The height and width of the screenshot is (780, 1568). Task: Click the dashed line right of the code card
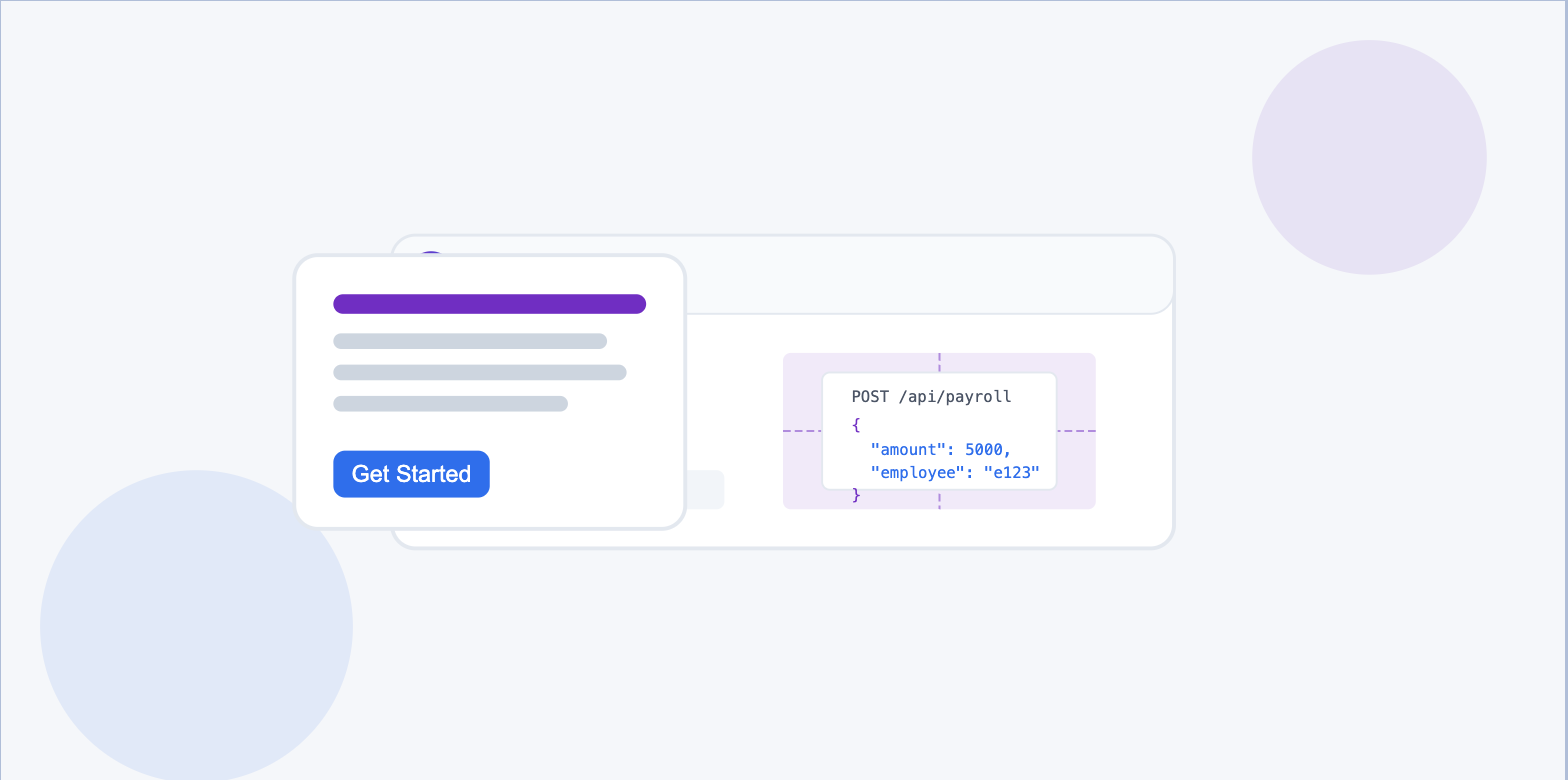pyautogui.click(x=1076, y=431)
